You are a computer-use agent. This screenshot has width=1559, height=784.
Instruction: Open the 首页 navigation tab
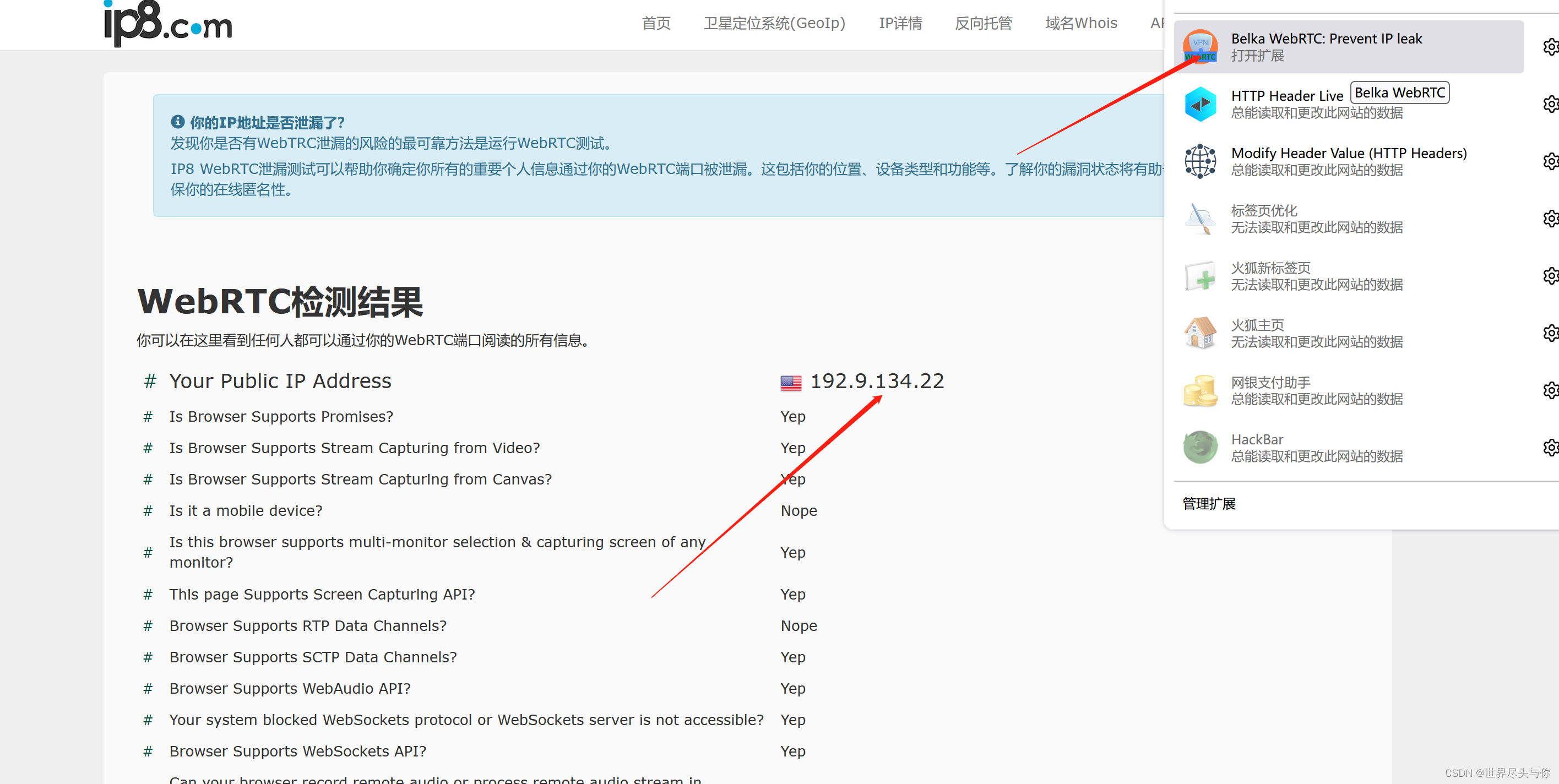click(x=656, y=23)
